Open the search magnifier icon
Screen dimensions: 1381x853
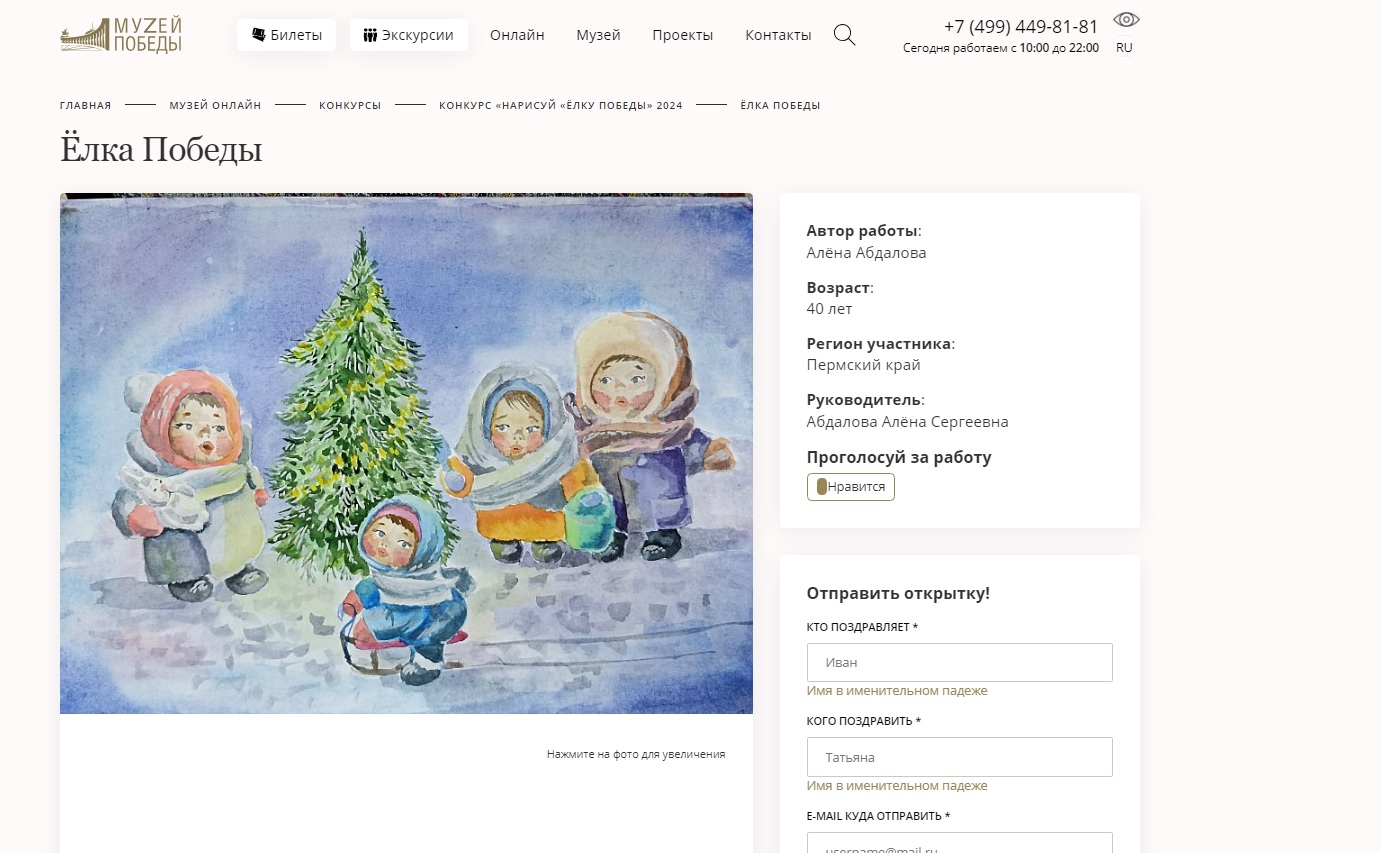(844, 35)
